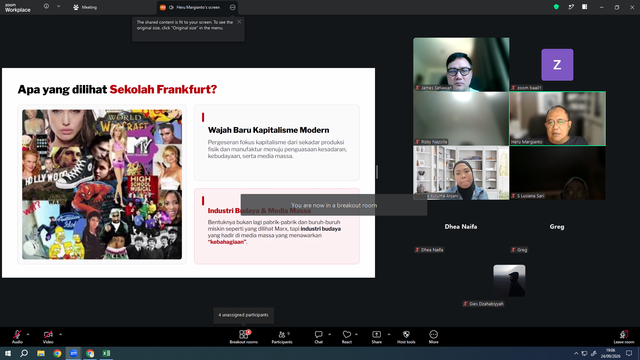This screenshot has width=640, height=360.
Task: Select Gies Dzahabiyyah's profile picture tile
Action: click(x=509, y=280)
